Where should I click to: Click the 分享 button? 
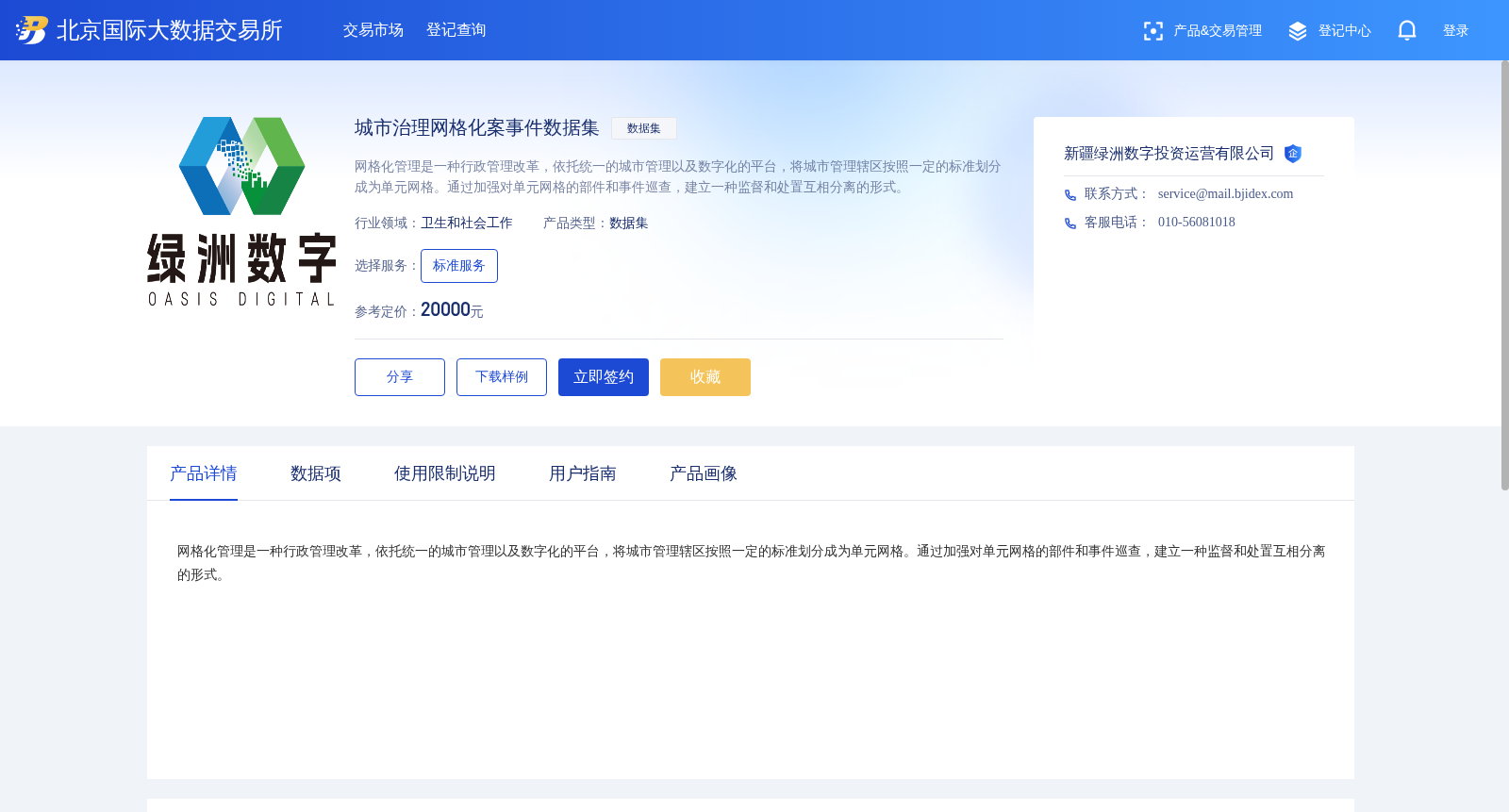(400, 377)
